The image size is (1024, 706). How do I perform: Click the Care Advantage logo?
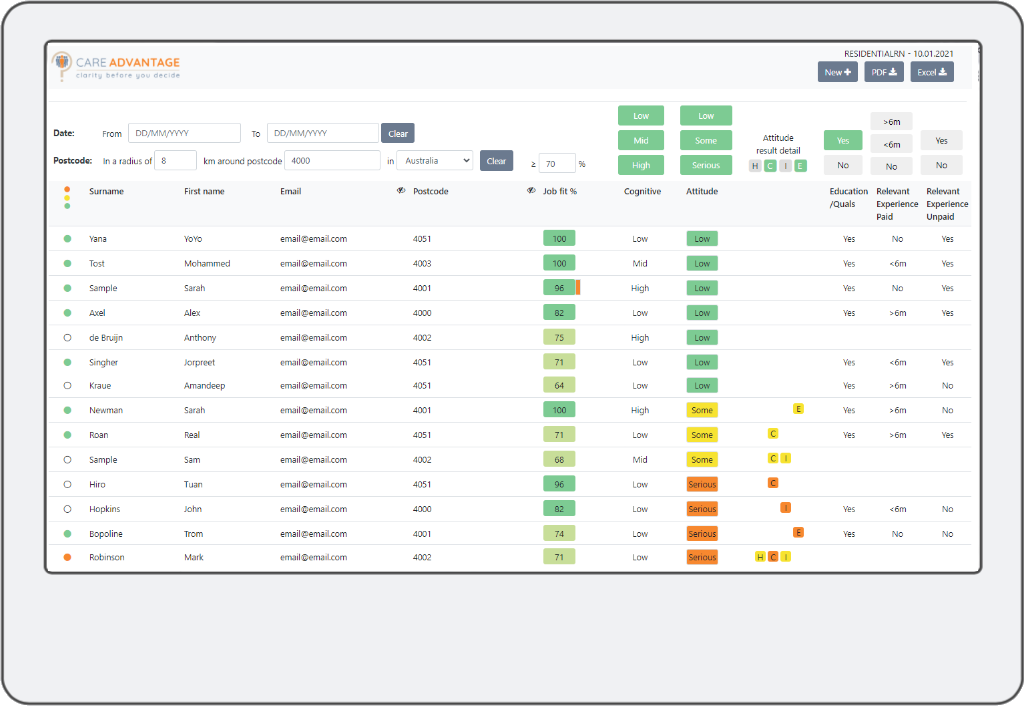[x=116, y=67]
